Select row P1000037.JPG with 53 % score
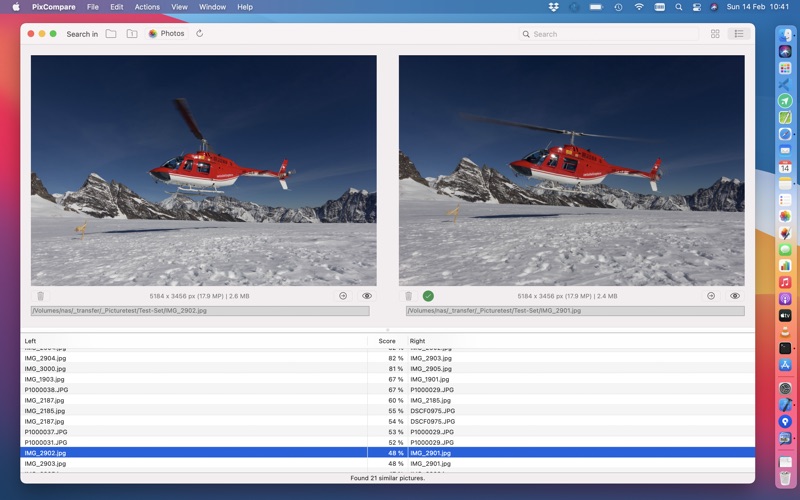Screen dimensions: 800x500 pos(388,432)
